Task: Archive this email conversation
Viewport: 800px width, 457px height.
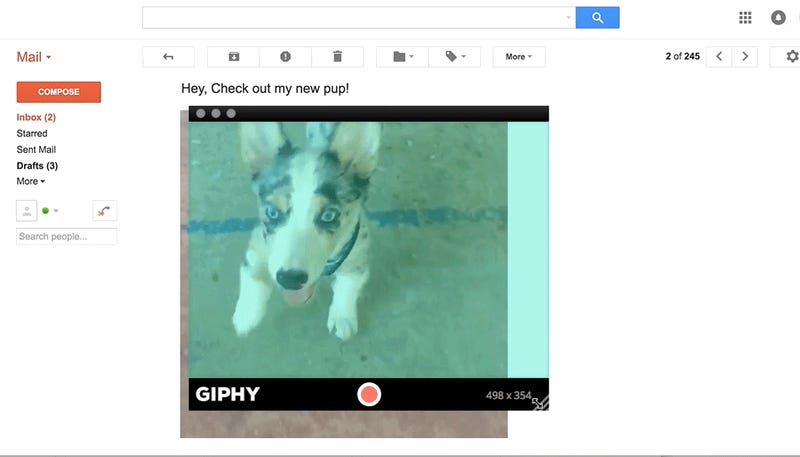Action: [x=234, y=57]
